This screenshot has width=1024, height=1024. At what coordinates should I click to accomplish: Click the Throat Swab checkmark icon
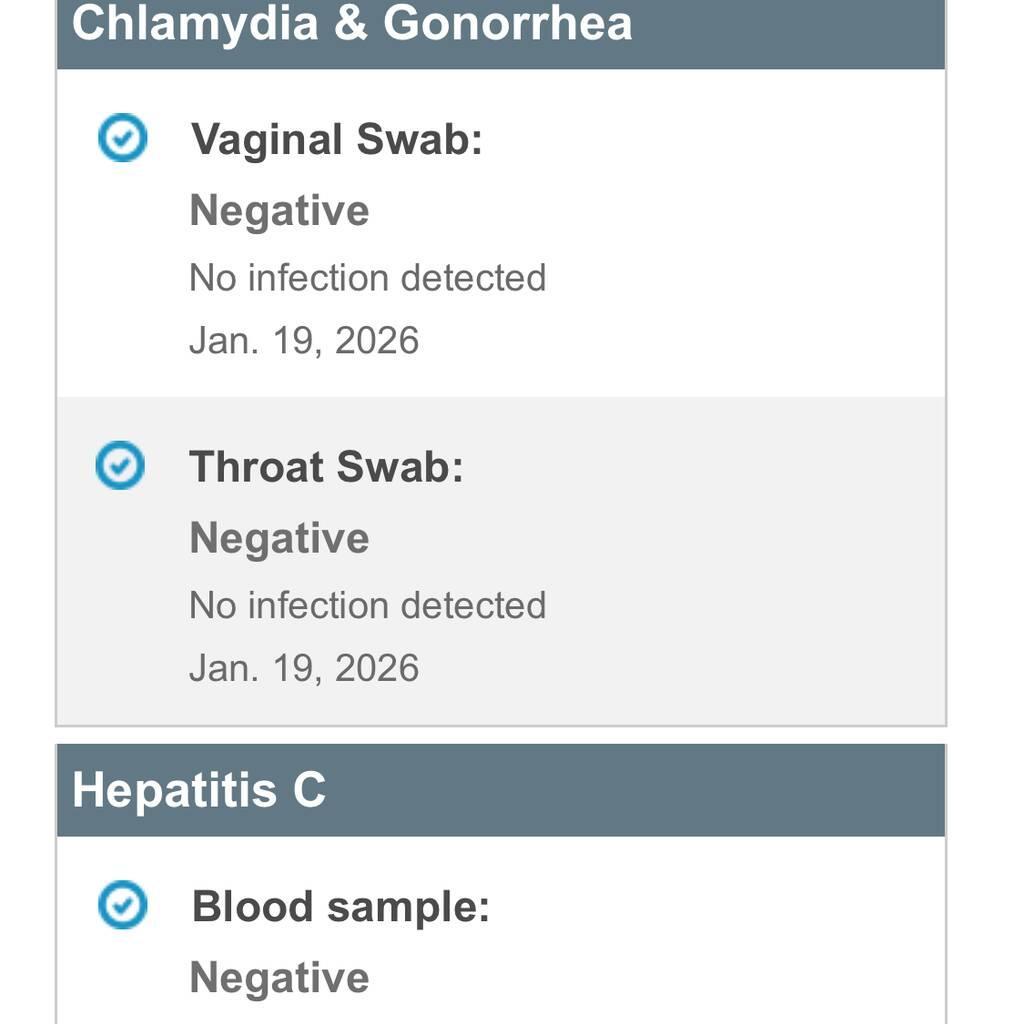120,466
